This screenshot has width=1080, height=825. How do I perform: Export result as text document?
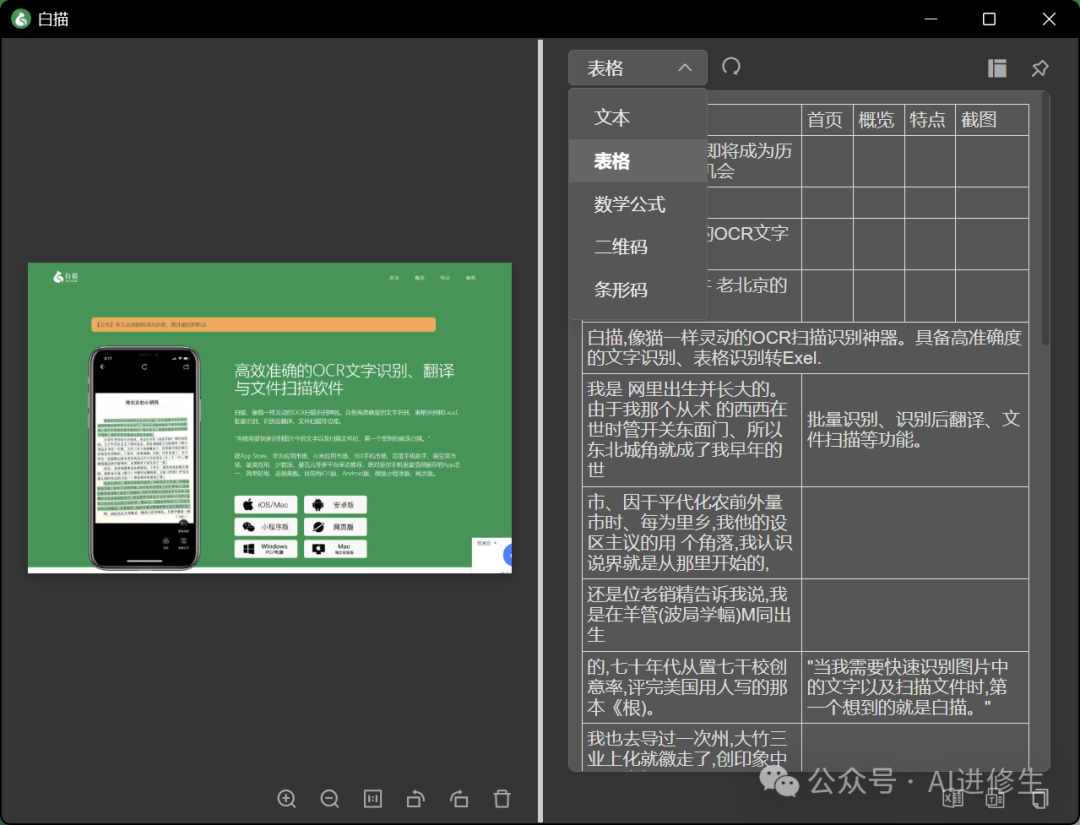996,798
